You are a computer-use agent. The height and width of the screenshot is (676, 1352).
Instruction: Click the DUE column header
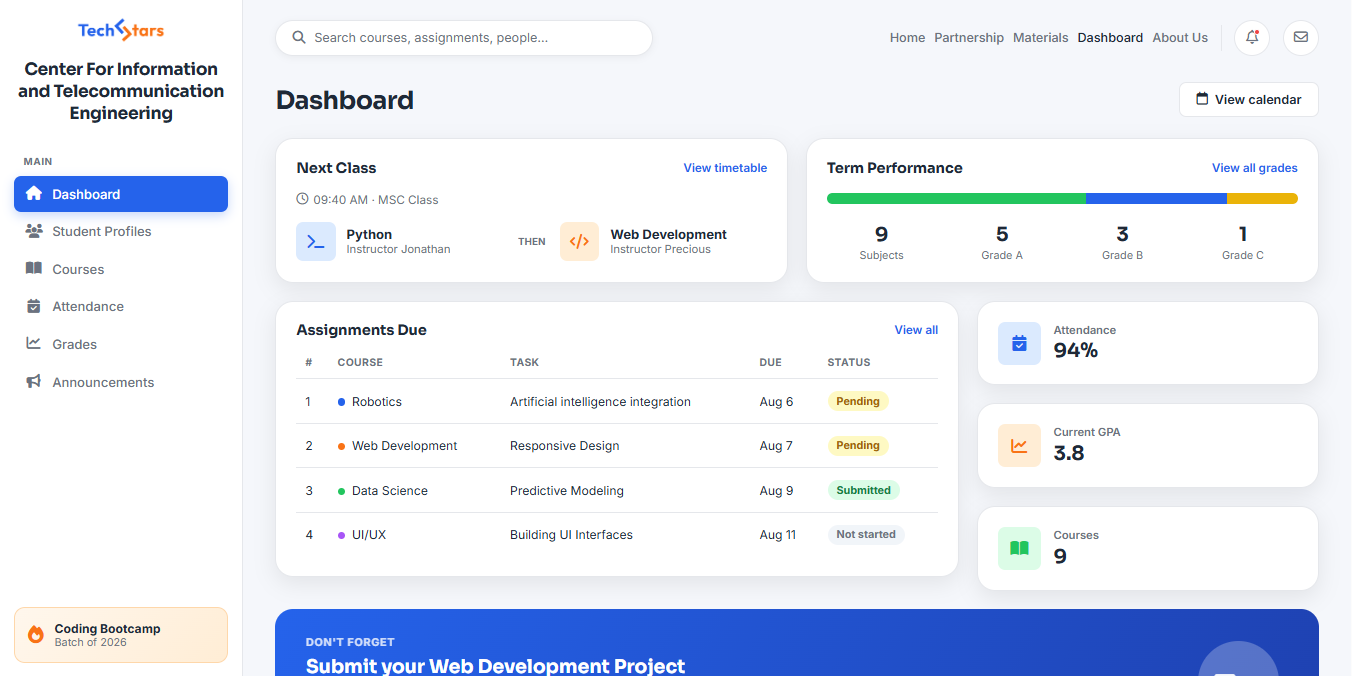(770, 362)
